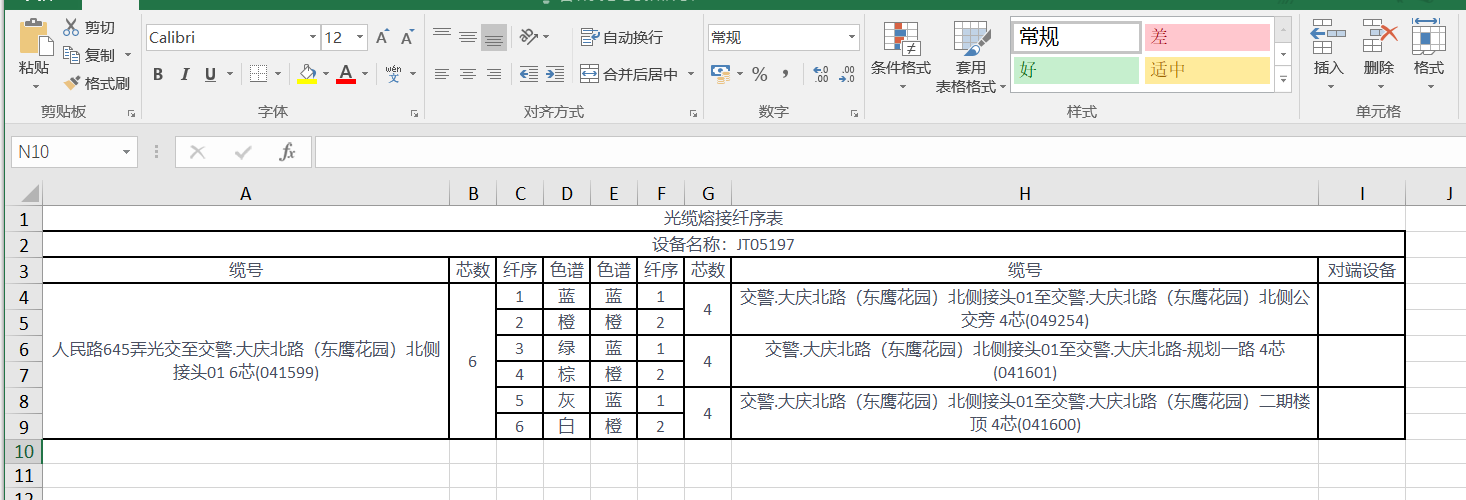The width and height of the screenshot is (1466, 500).
Task: Align text right
Action: (493, 74)
